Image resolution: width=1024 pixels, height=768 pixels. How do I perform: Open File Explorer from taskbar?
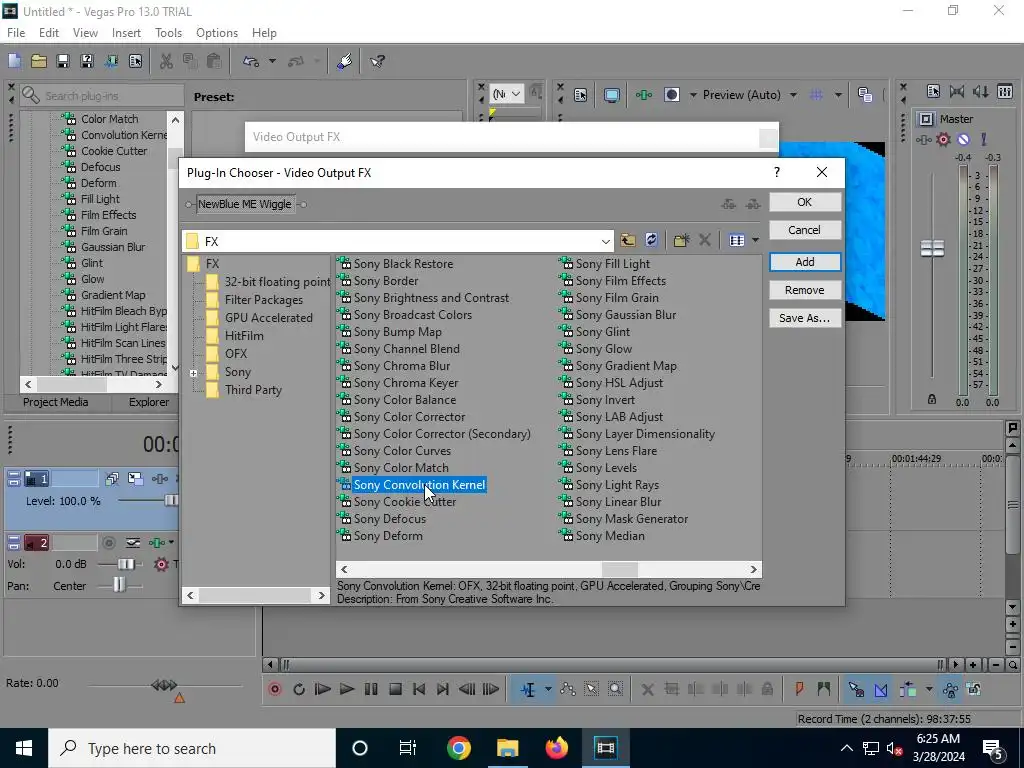[x=507, y=748]
